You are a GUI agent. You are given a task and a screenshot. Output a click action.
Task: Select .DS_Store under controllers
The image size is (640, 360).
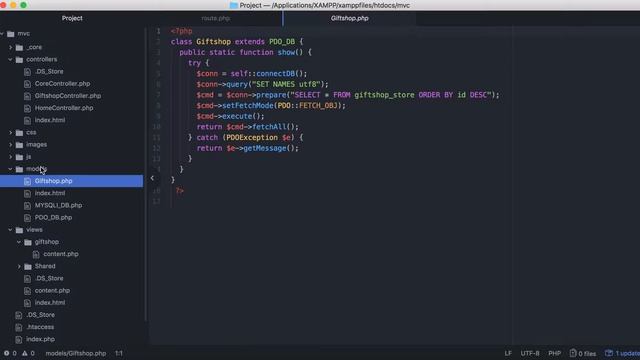[49, 71]
